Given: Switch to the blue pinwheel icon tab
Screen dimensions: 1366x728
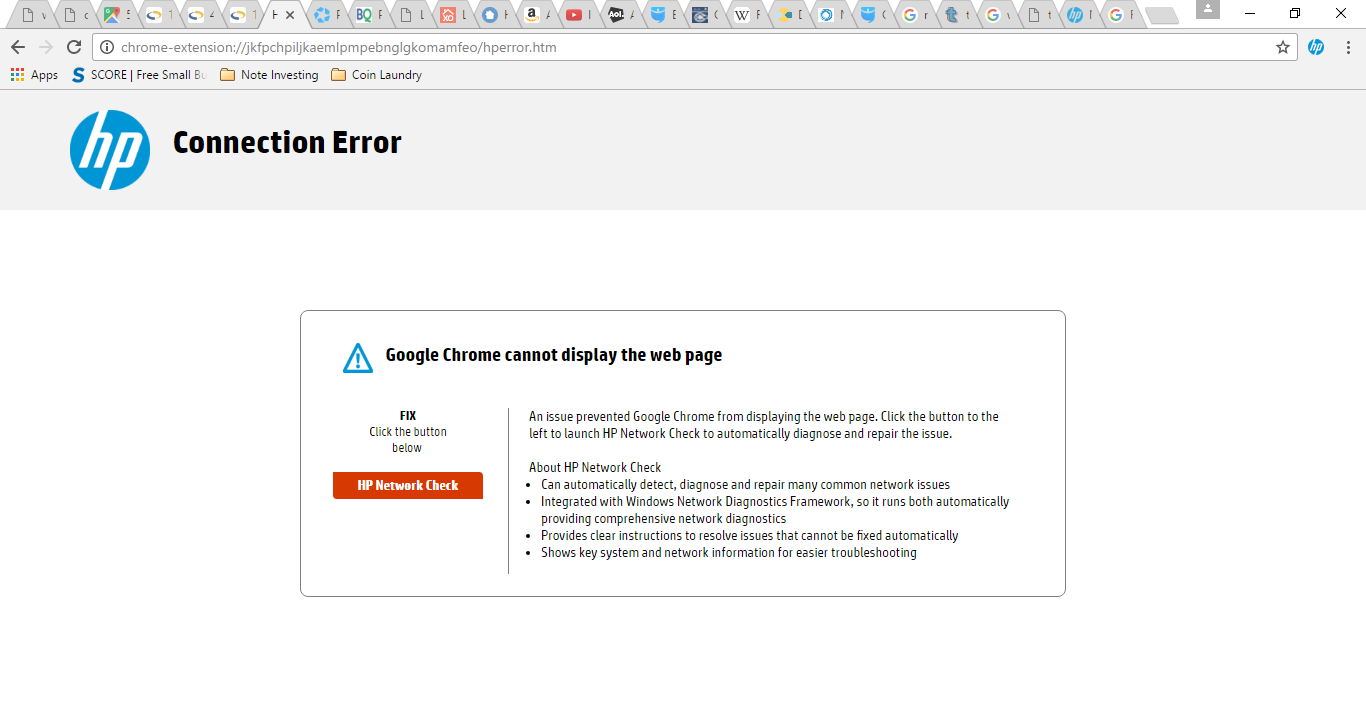Looking at the screenshot, I should point(326,15).
